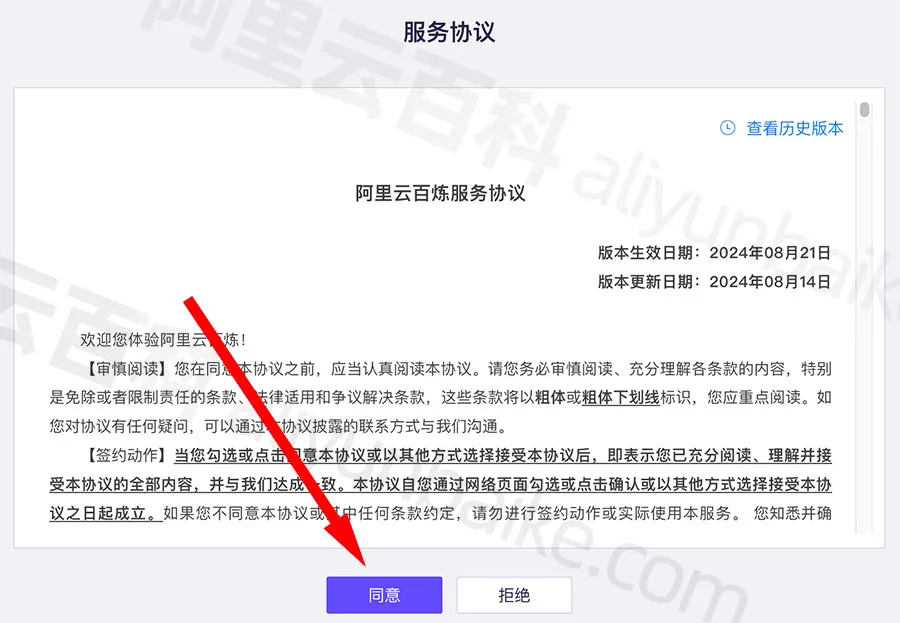The width and height of the screenshot is (900, 623).
Task: Click the purple 同意 confirmation button
Action: 384,594
